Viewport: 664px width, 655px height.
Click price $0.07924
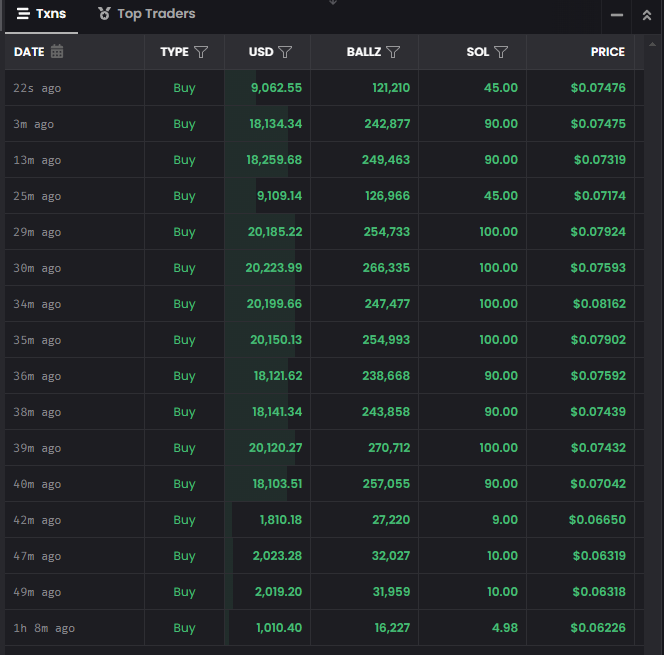coord(598,232)
